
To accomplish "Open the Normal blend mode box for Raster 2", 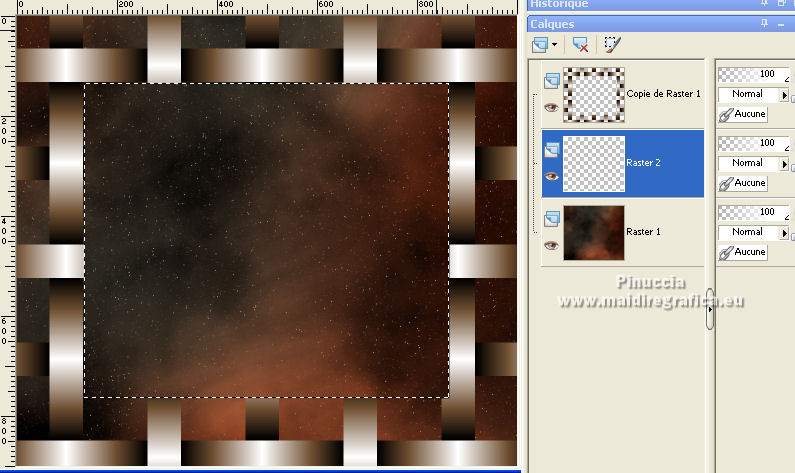I will 748,163.
